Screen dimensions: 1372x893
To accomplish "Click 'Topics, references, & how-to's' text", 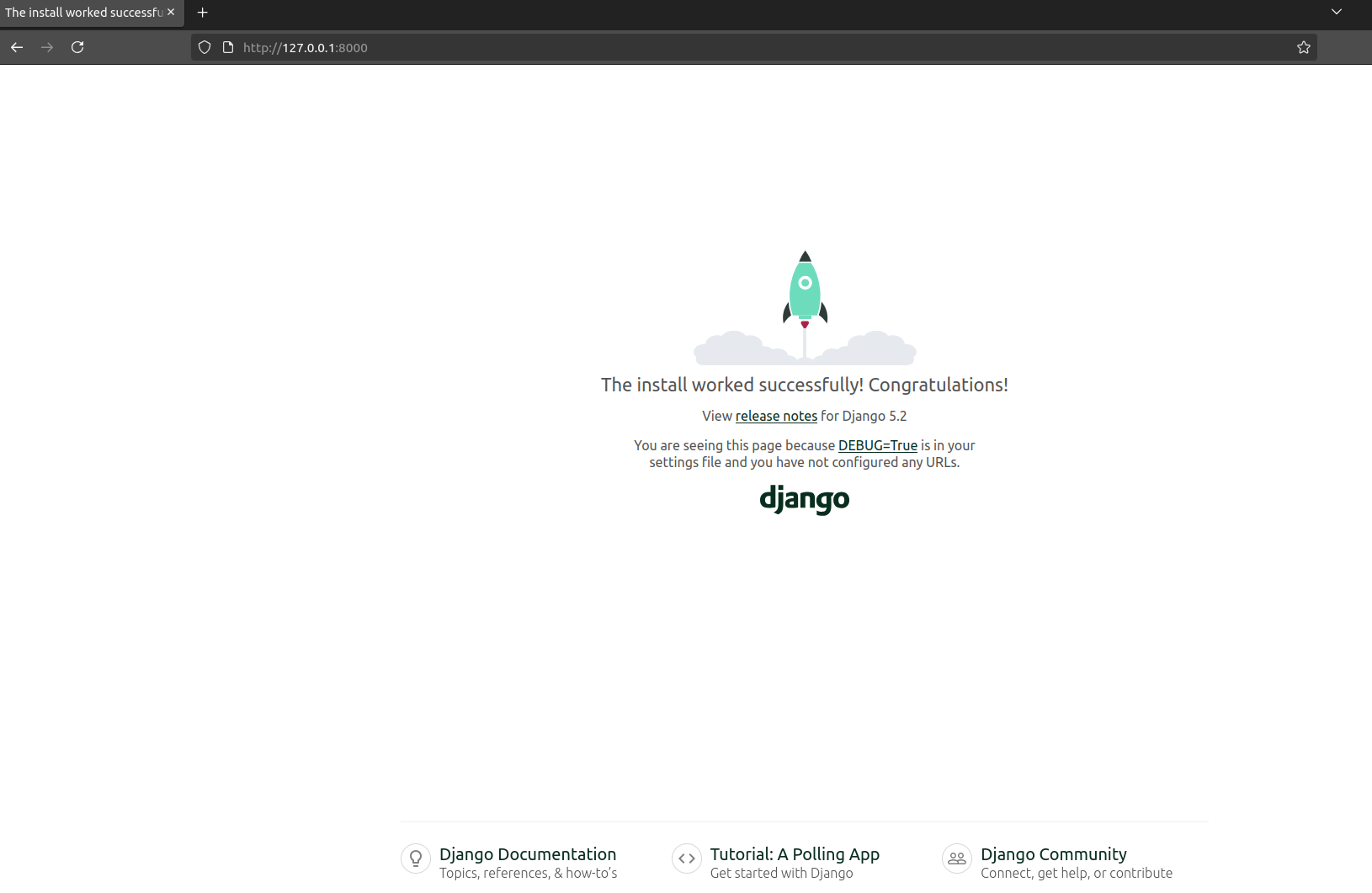I will point(528,874).
